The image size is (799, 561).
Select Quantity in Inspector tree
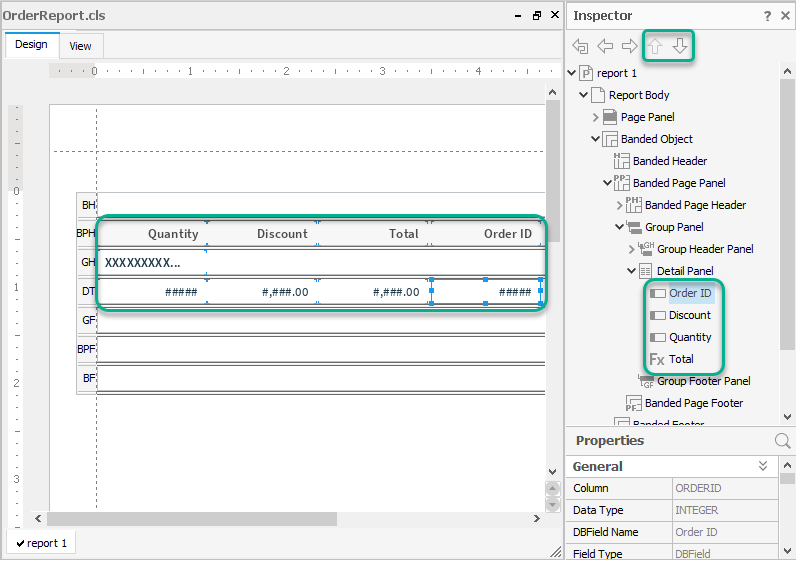pos(690,337)
